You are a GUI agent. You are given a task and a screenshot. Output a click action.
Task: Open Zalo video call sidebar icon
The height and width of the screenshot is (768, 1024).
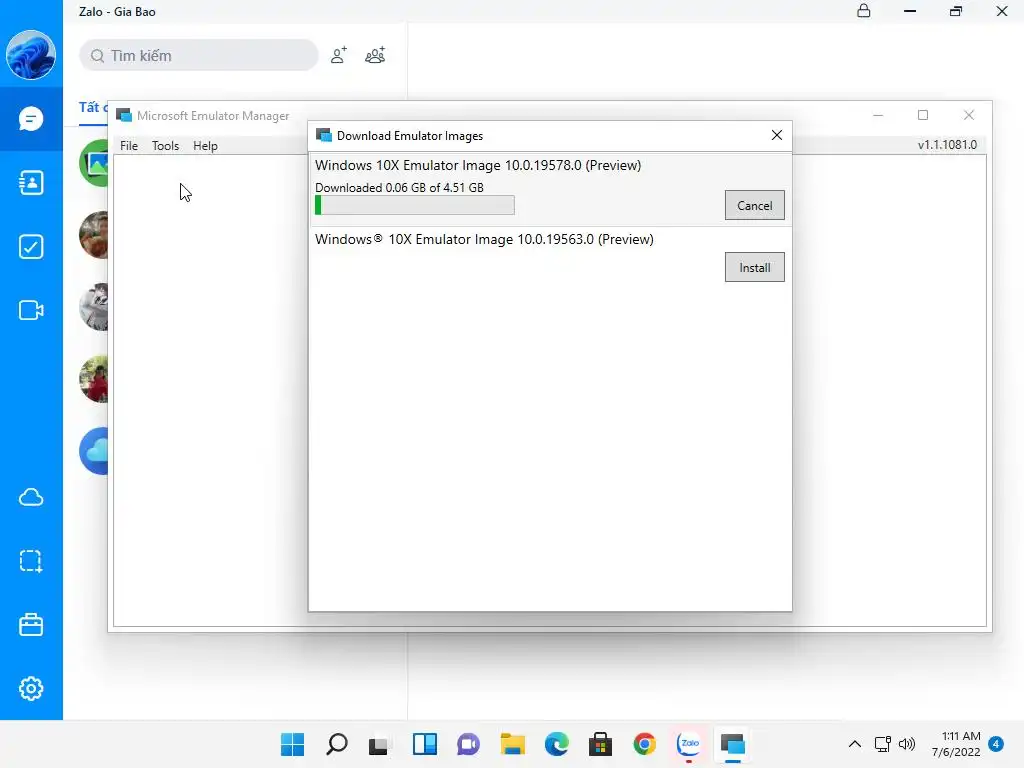31,310
